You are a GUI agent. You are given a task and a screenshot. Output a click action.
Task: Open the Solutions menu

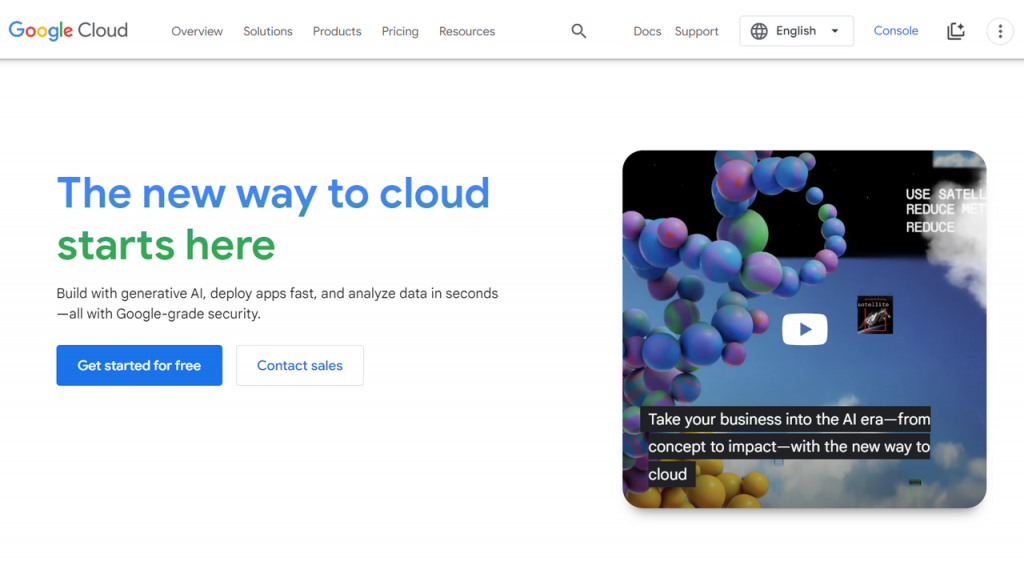pos(268,31)
